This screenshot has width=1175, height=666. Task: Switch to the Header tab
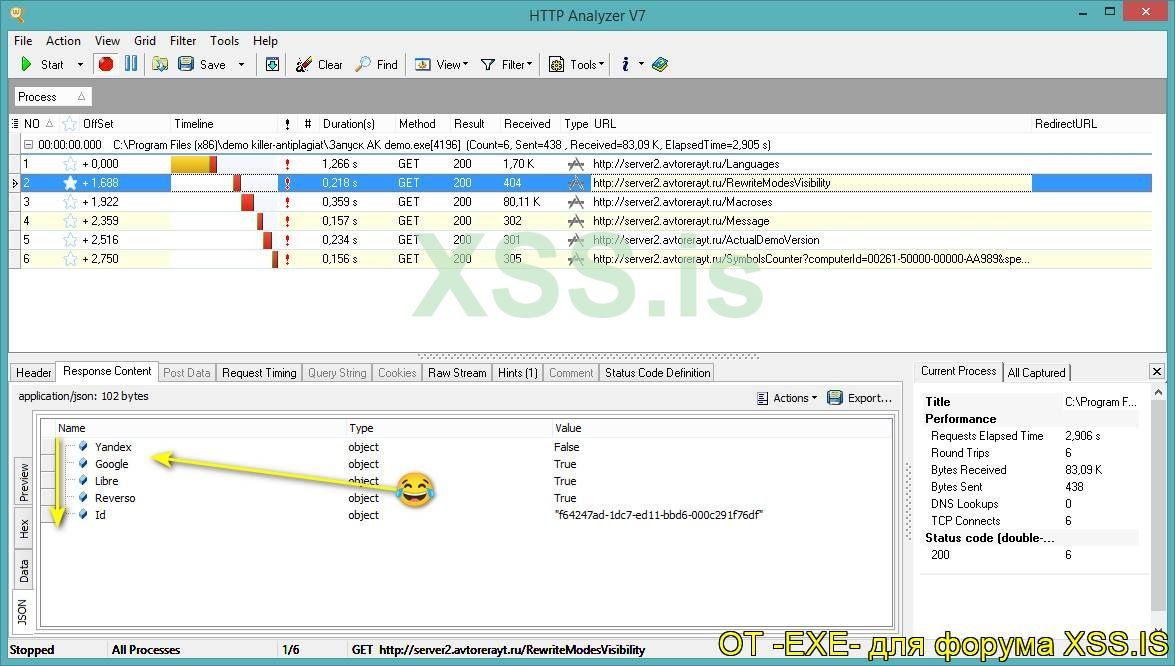pyautogui.click(x=34, y=372)
